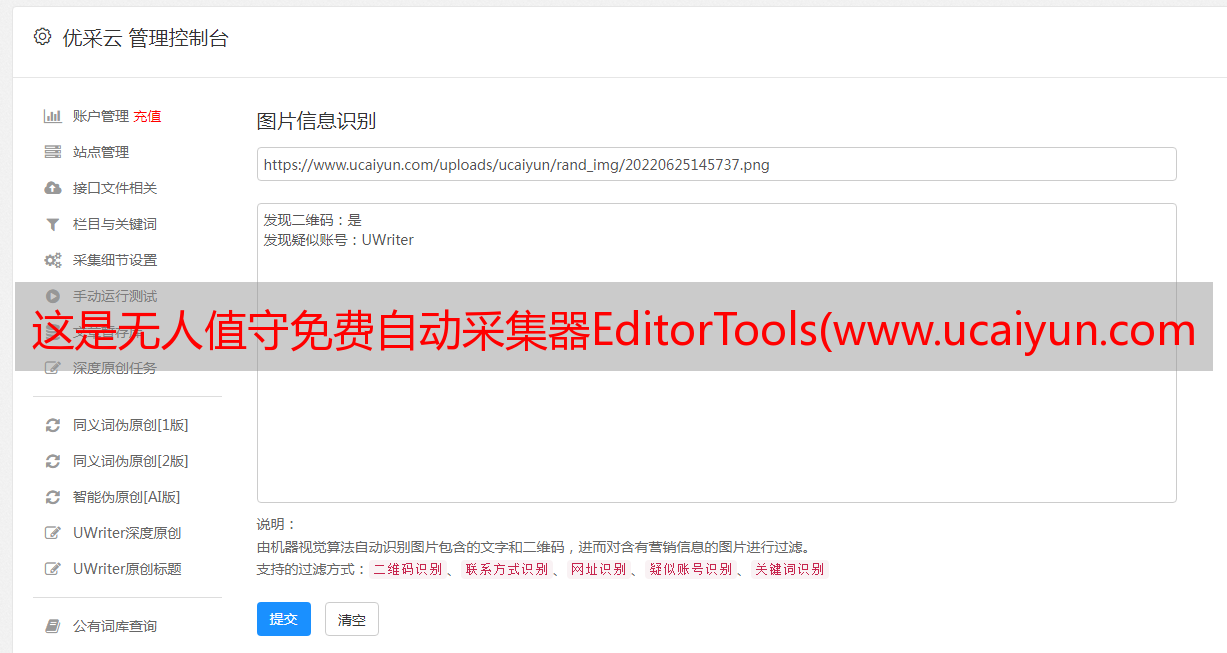
Task: Click the edit icon for UWriter原创标题
Action: click(53, 569)
